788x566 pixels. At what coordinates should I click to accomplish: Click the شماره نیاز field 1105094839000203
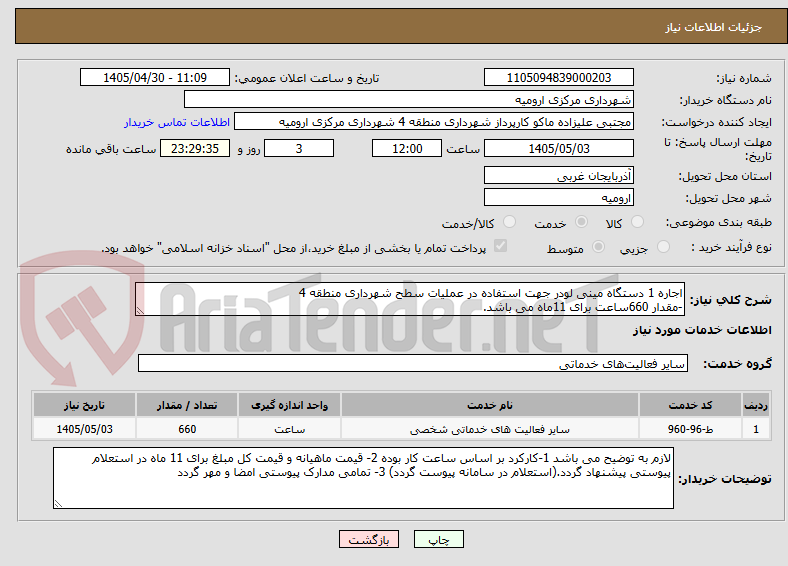click(558, 77)
